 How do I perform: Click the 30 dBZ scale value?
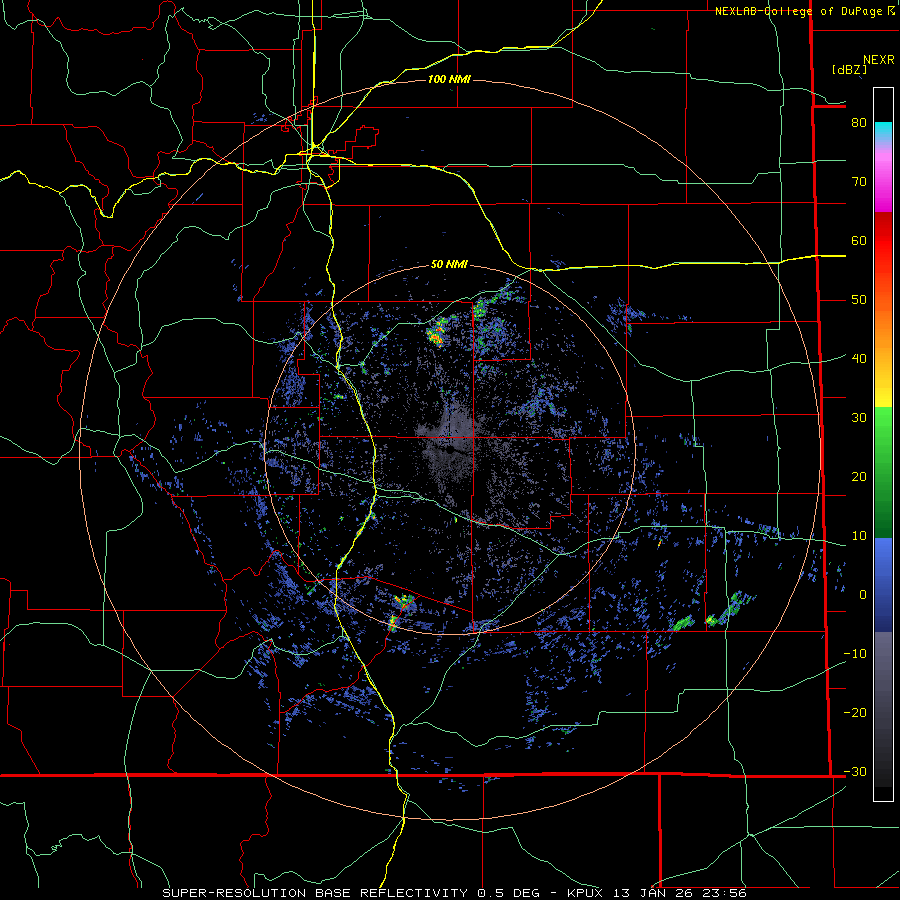click(859, 418)
